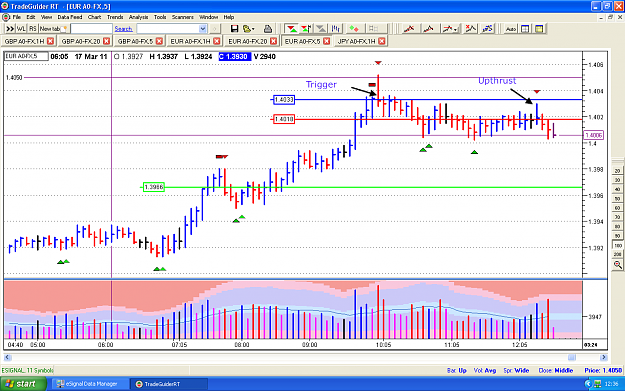Click the RS toolbar button
The image size is (625, 391).
click(33, 29)
